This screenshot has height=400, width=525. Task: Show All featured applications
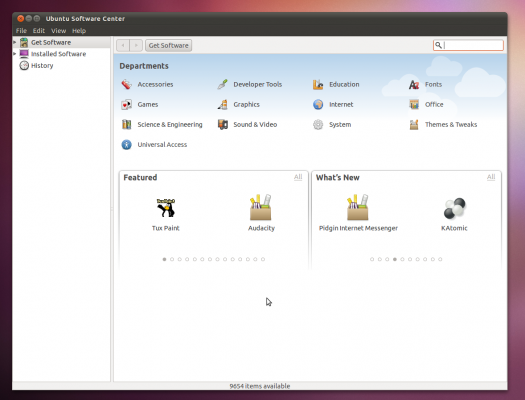pos(298,177)
